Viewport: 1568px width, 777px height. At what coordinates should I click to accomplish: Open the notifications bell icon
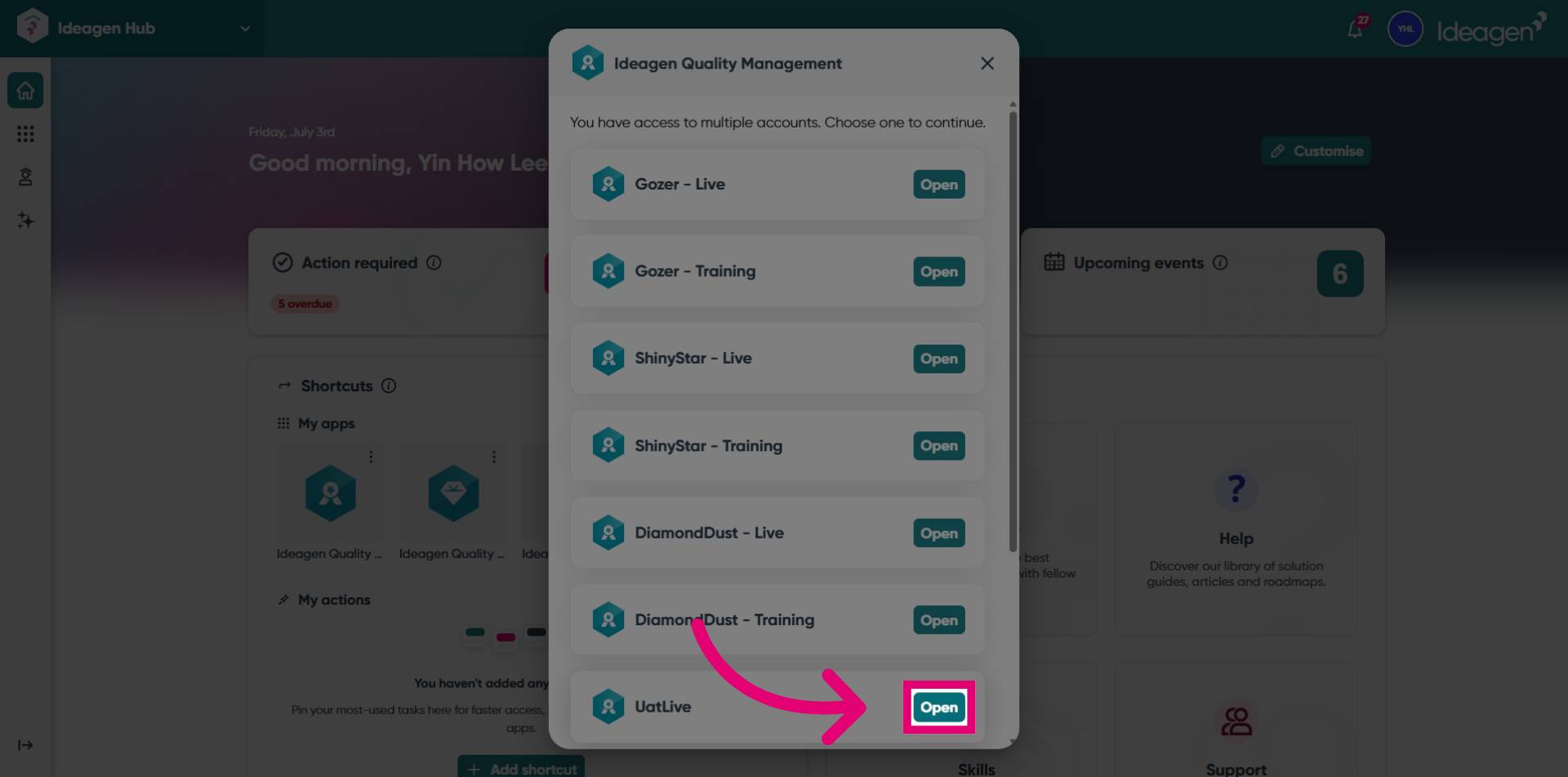(x=1356, y=29)
